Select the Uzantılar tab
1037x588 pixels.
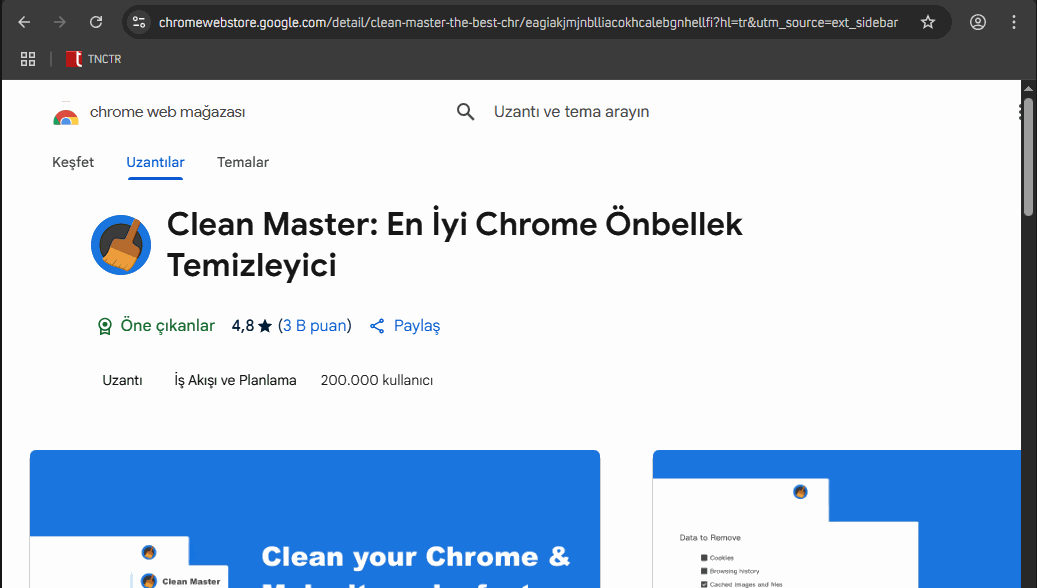155,162
